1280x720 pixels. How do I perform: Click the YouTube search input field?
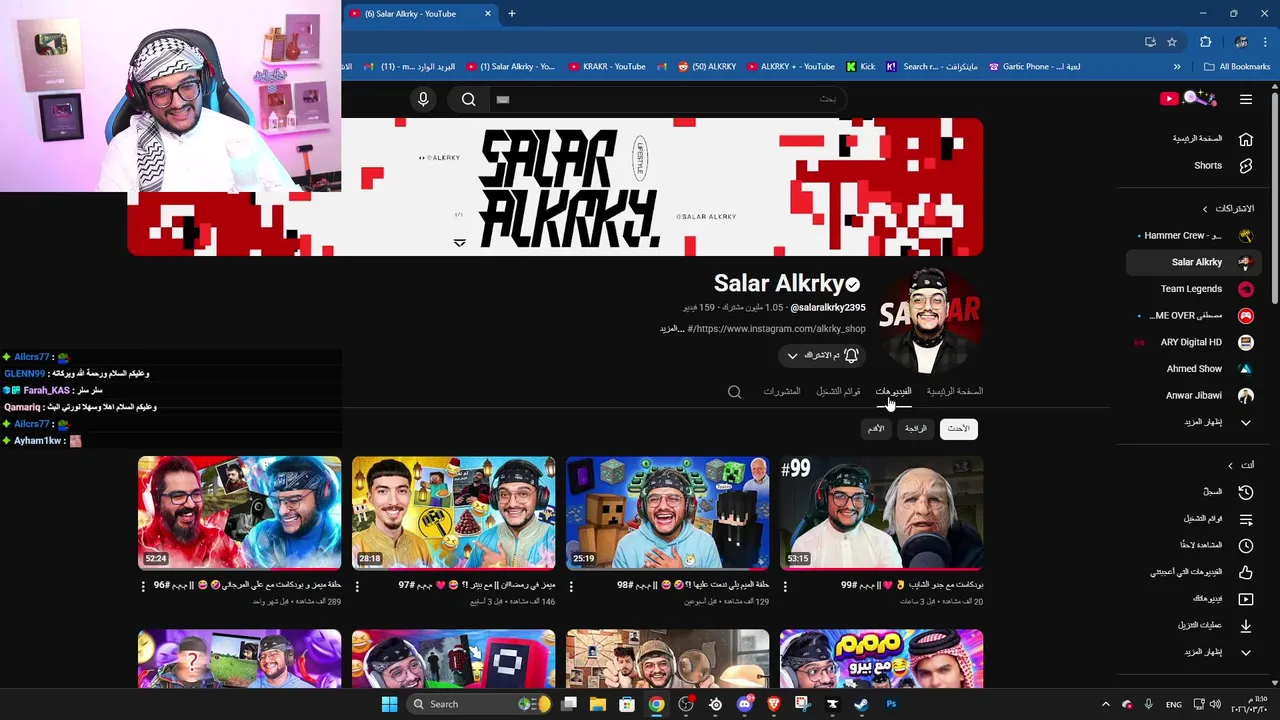pos(667,99)
